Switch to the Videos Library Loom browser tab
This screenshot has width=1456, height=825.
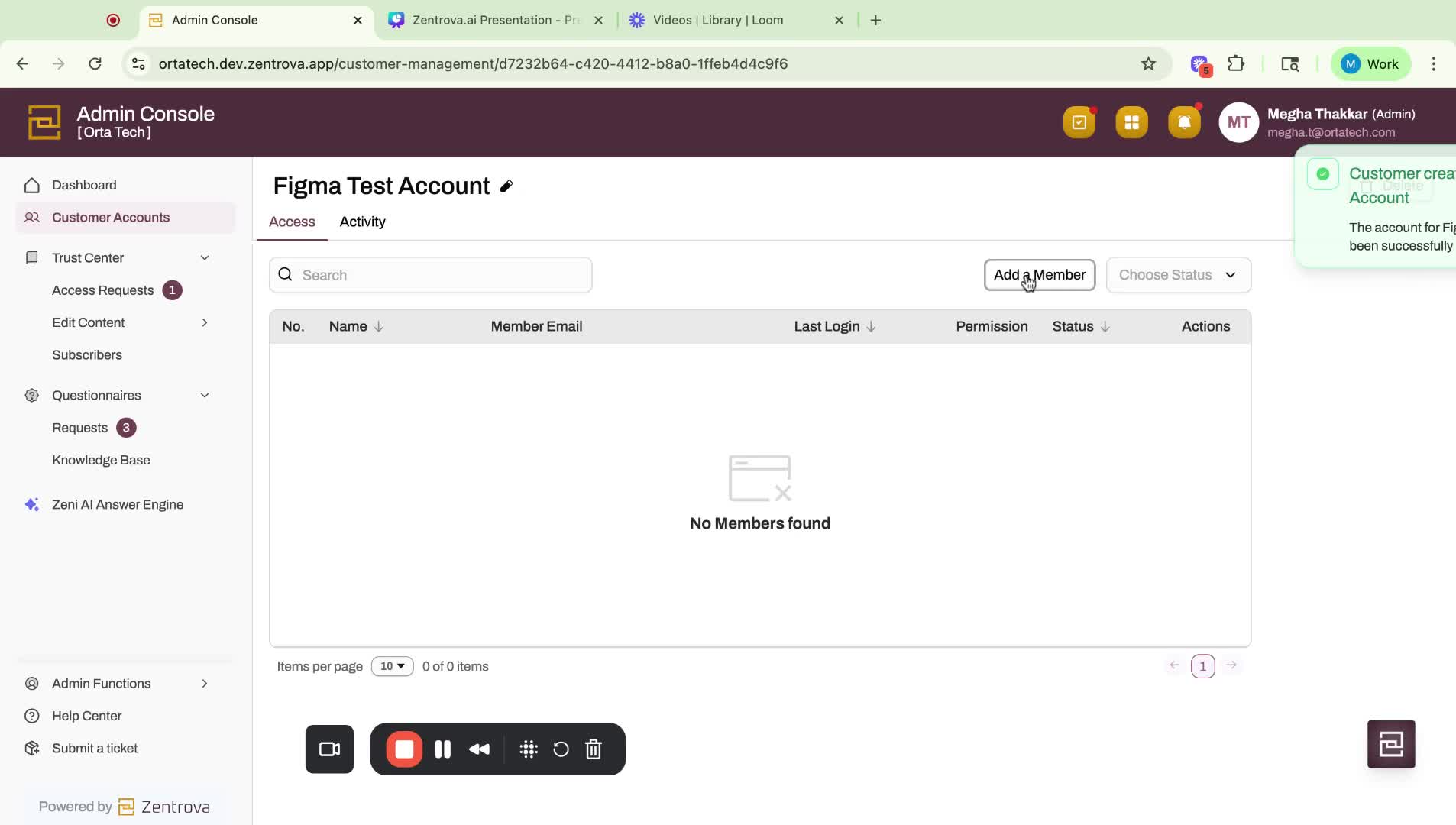click(736, 20)
